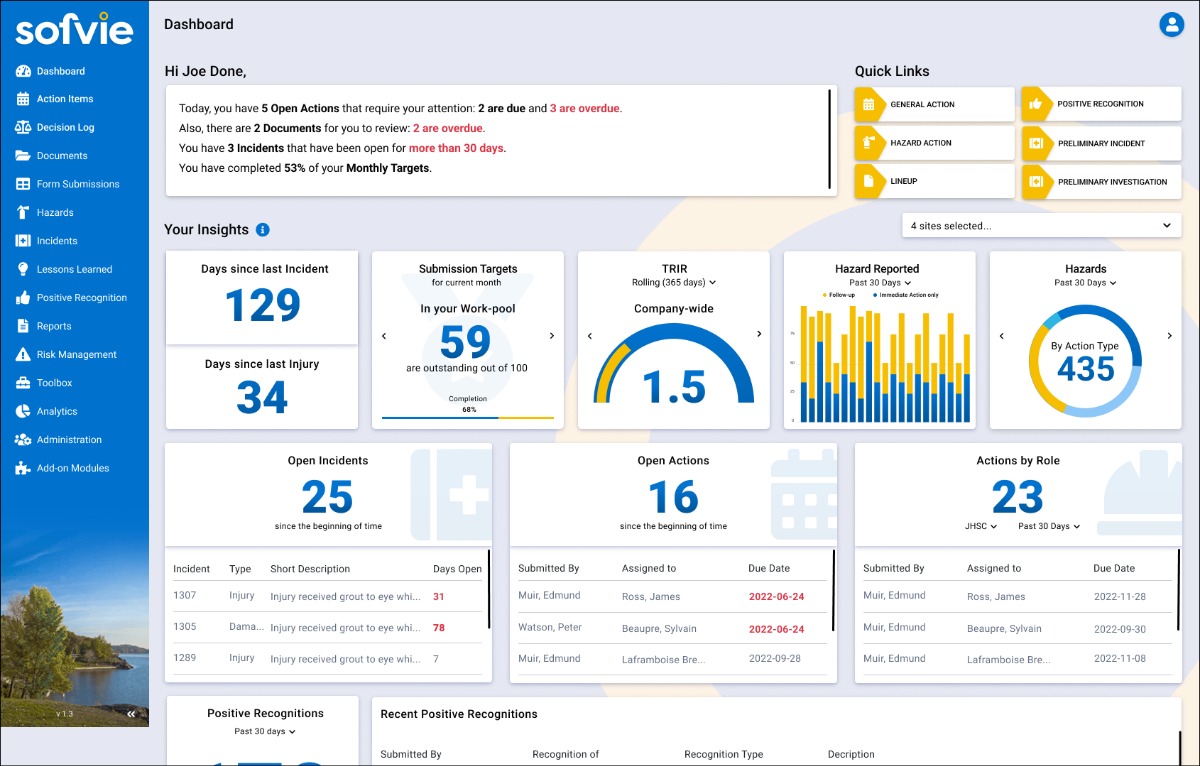The width and height of the screenshot is (1200, 766).
Task: Click overdue date for Watson, Peter action
Action: [x=776, y=628]
